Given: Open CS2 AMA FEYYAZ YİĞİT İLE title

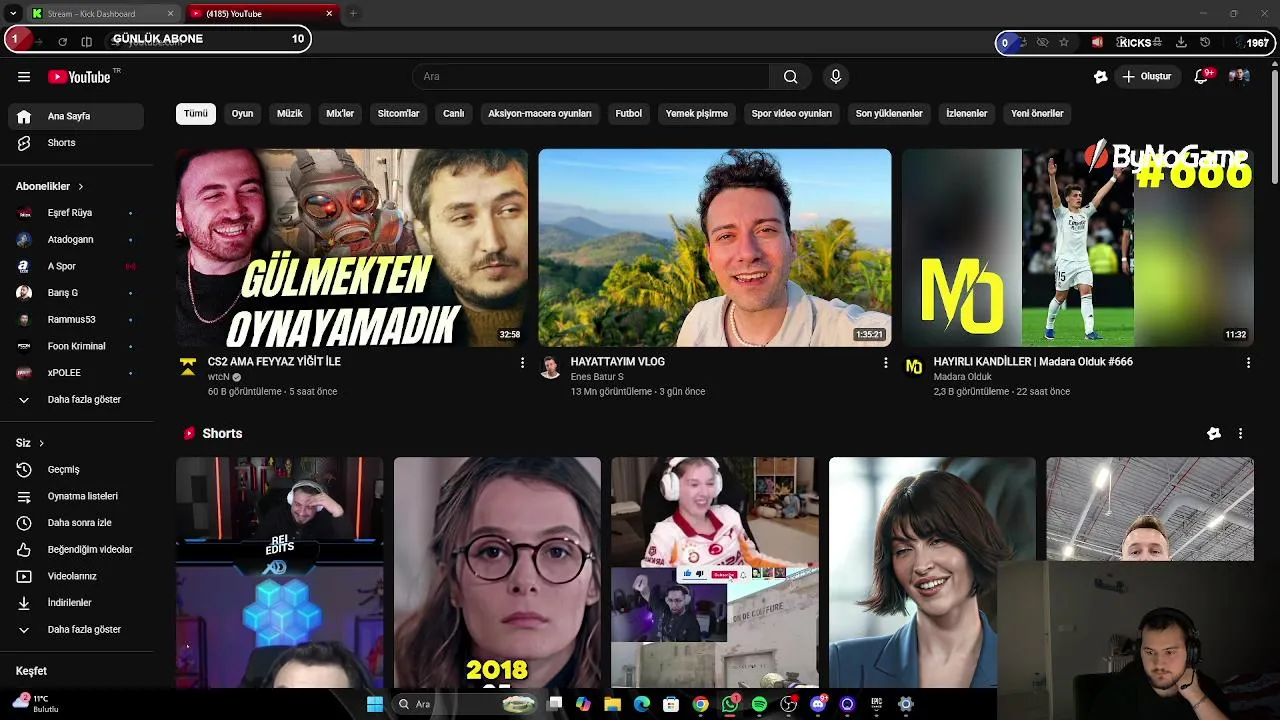Looking at the screenshot, I should (x=274, y=362).
